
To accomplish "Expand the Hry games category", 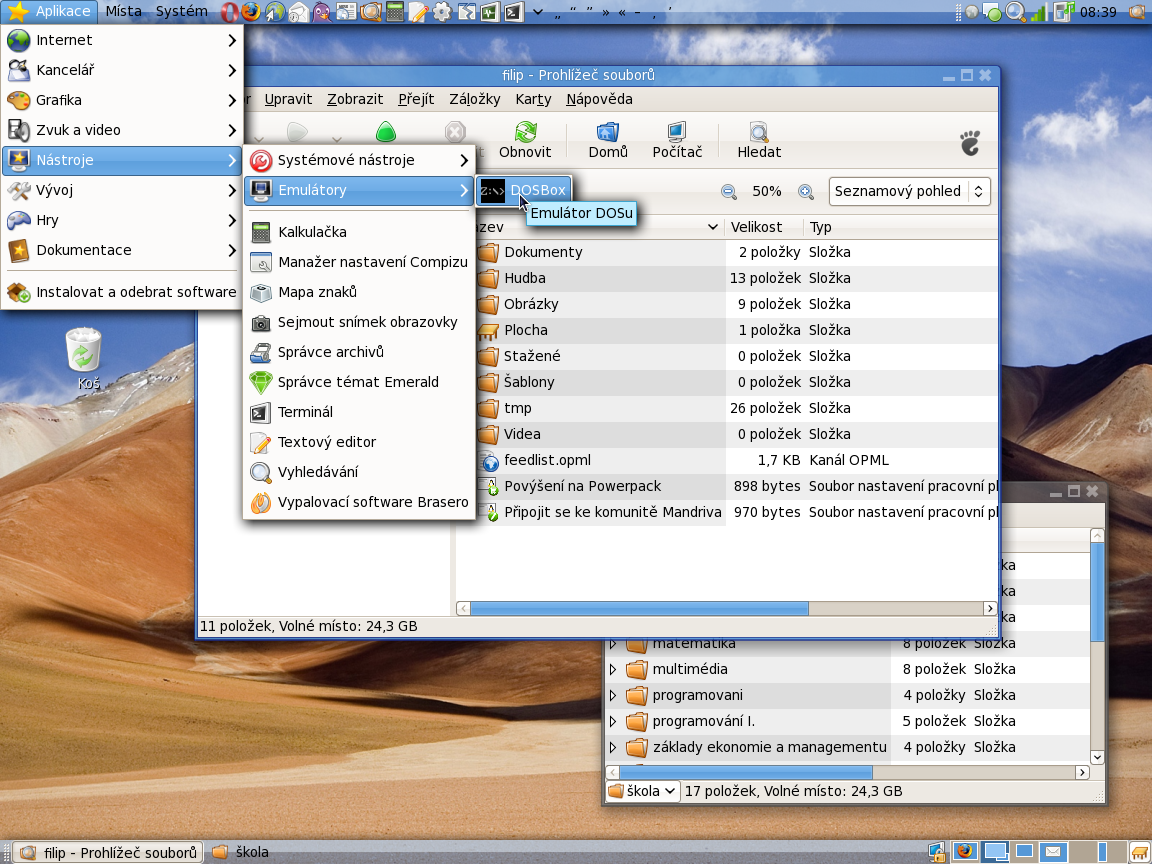I will (122, 220).
